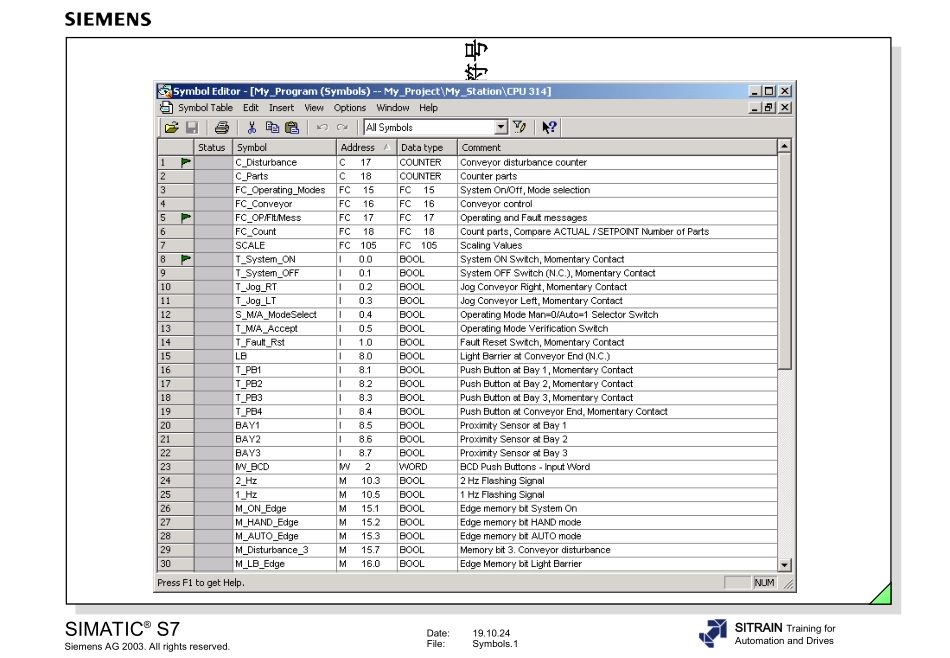Open the Symbol Table menu

point(205,108)
